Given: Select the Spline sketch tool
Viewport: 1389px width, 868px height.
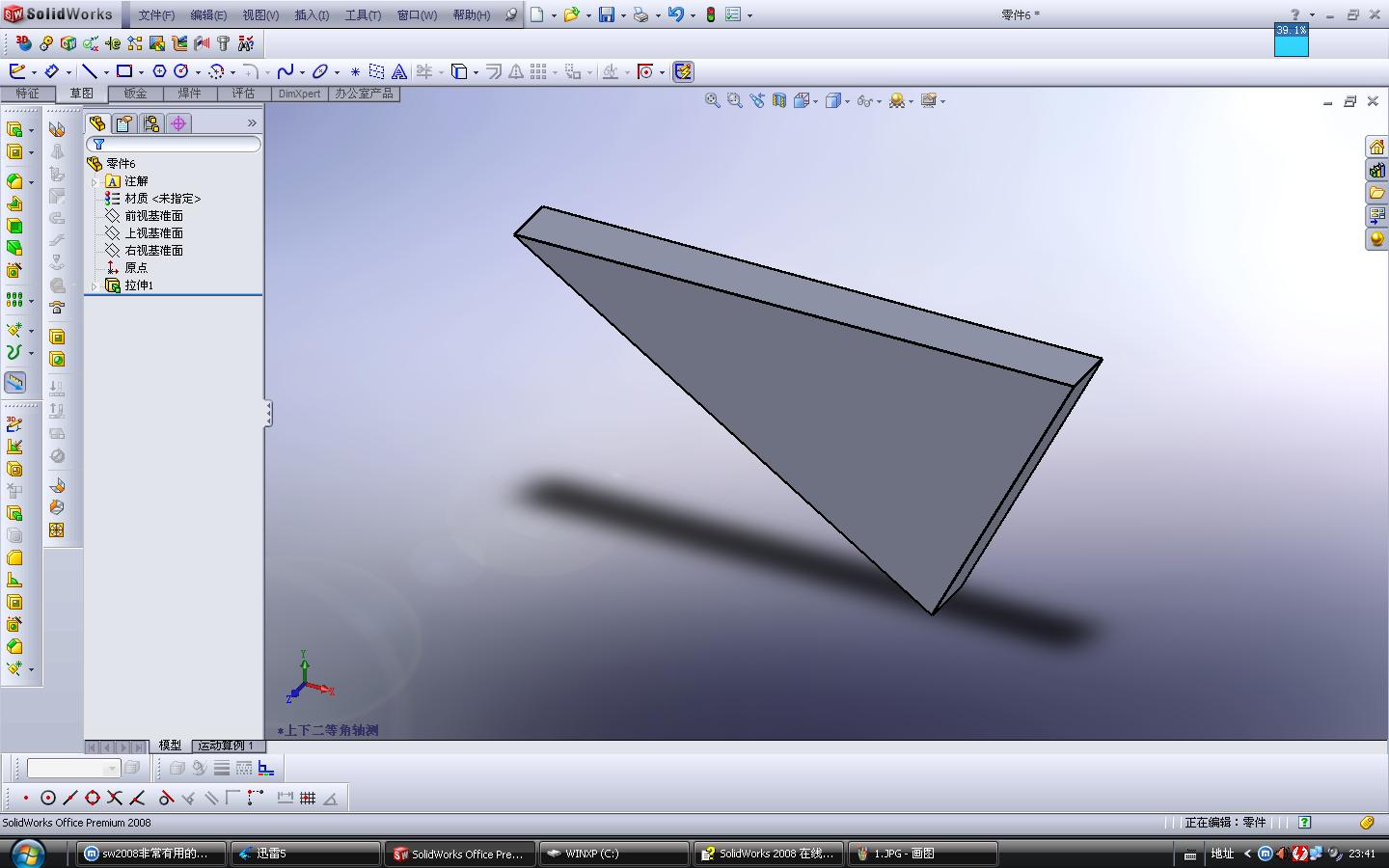Looking at the screenshot, I should tap(286, 71).
